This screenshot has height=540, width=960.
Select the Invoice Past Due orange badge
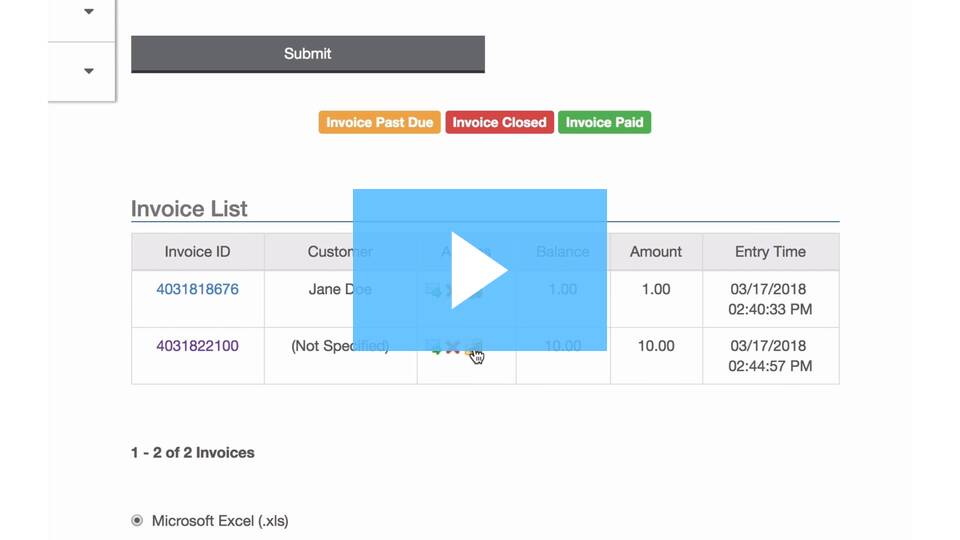[x=380, y=122]
